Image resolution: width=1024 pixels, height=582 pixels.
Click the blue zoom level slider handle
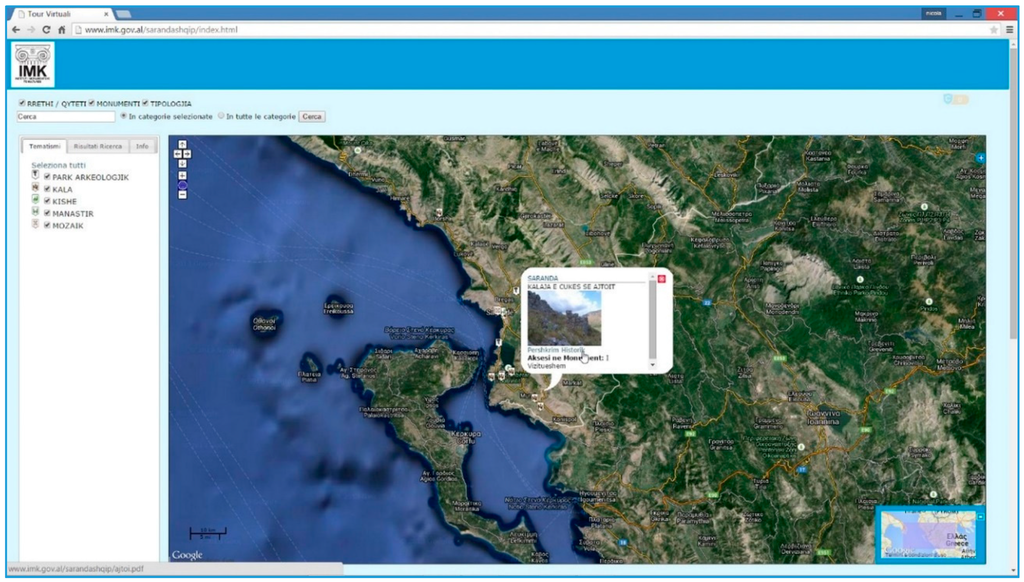(182, 185)
